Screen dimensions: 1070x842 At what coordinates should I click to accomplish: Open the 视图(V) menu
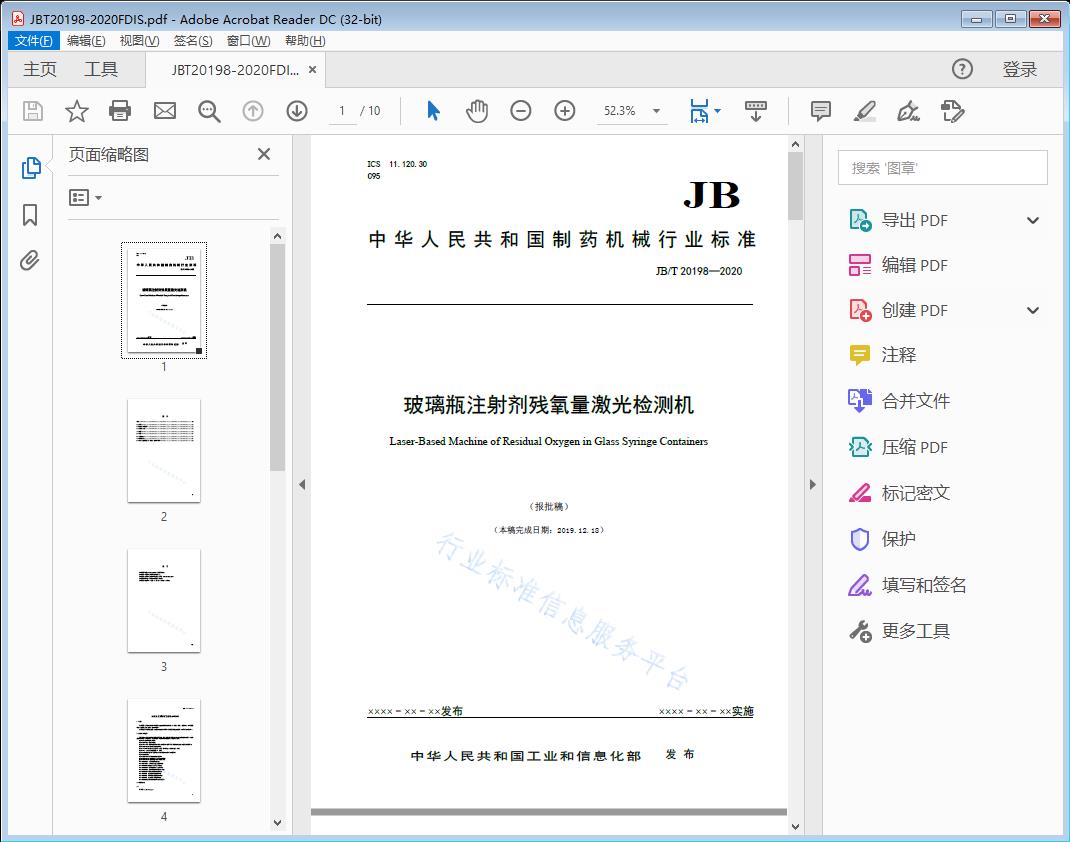139,41
